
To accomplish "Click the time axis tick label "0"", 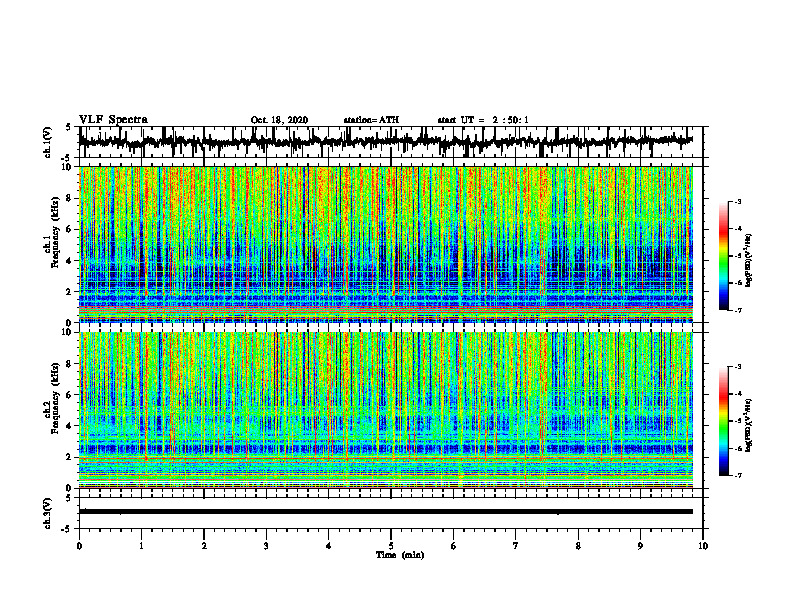I will pos(79,546).
